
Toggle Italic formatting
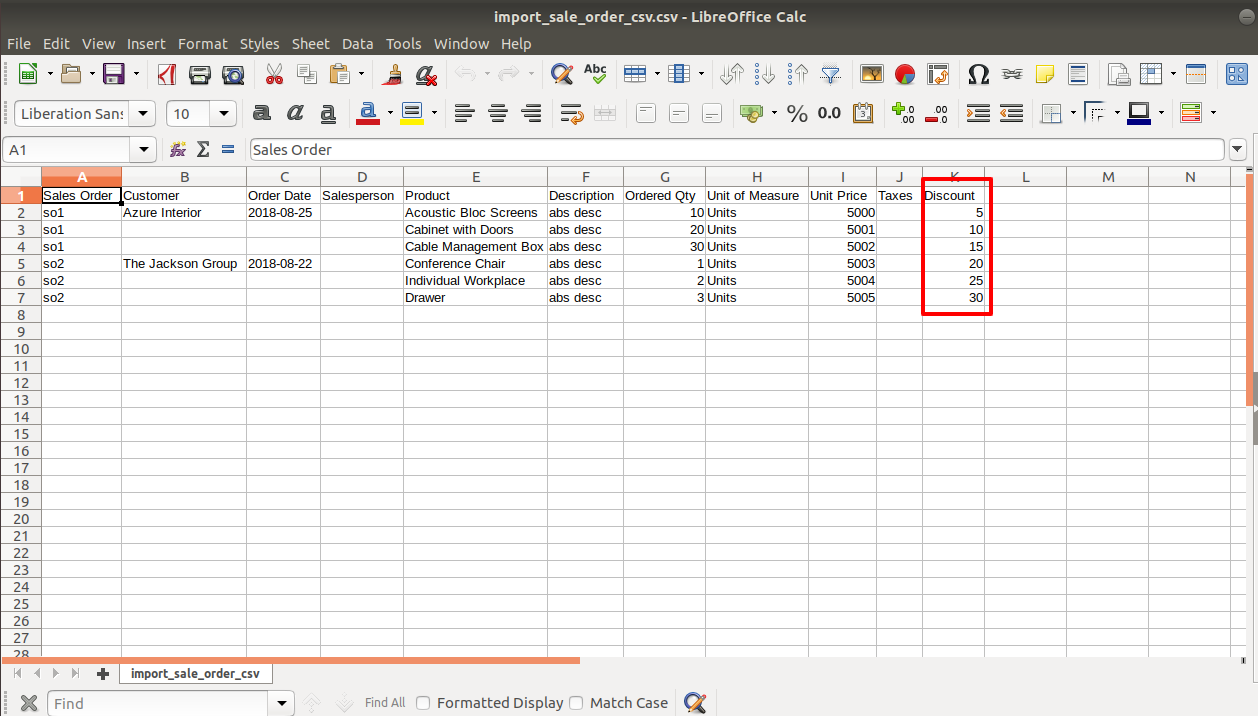[x=295, y=113]
